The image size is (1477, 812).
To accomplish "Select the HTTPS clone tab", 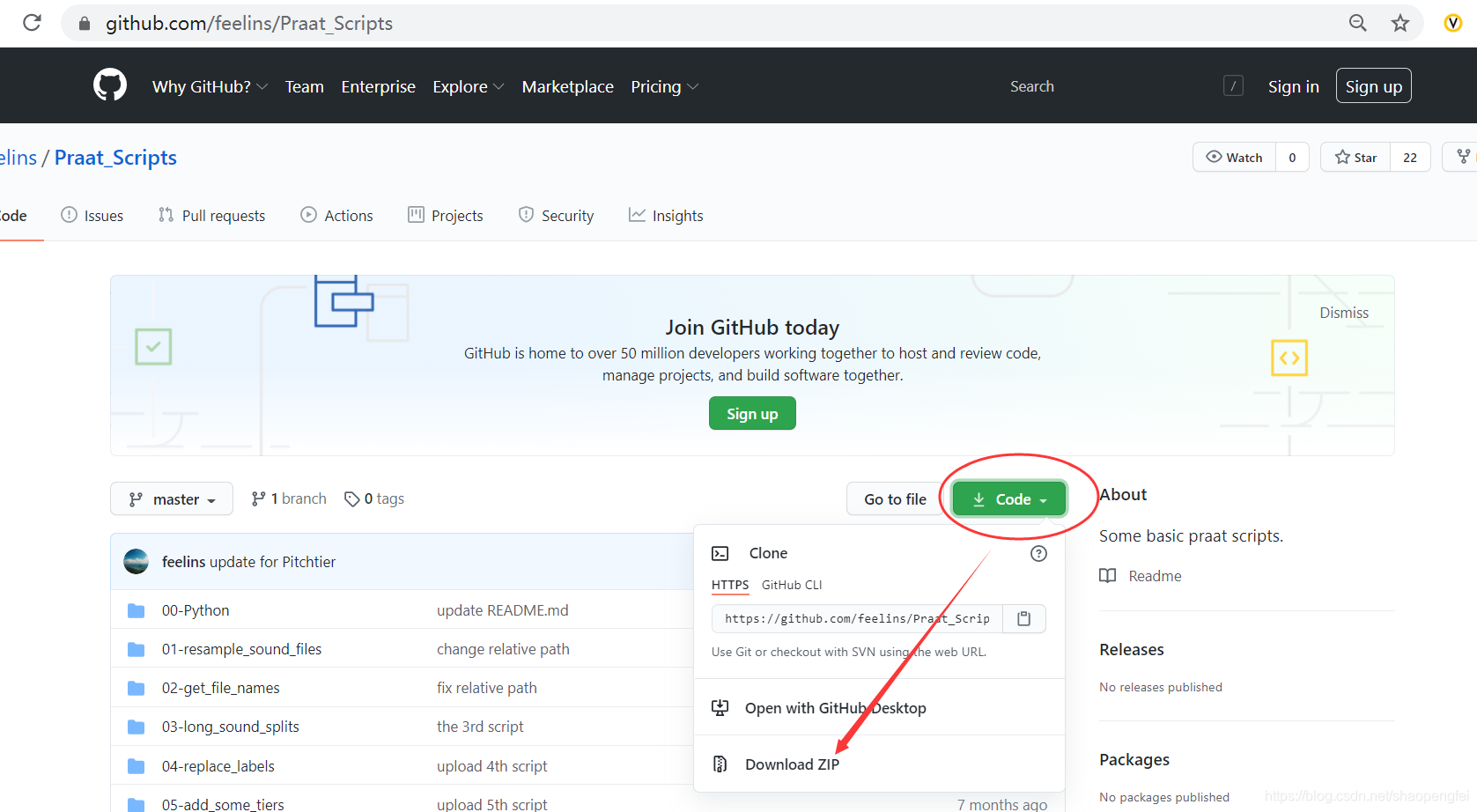I will click(730, 585).
